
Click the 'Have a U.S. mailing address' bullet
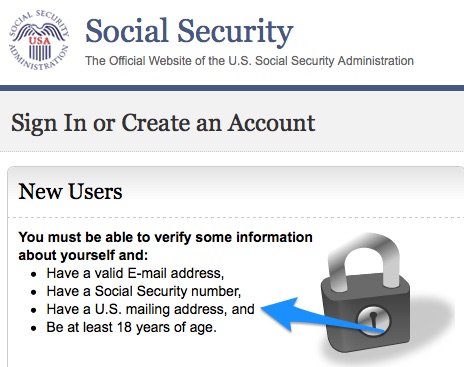pos(150,309)
